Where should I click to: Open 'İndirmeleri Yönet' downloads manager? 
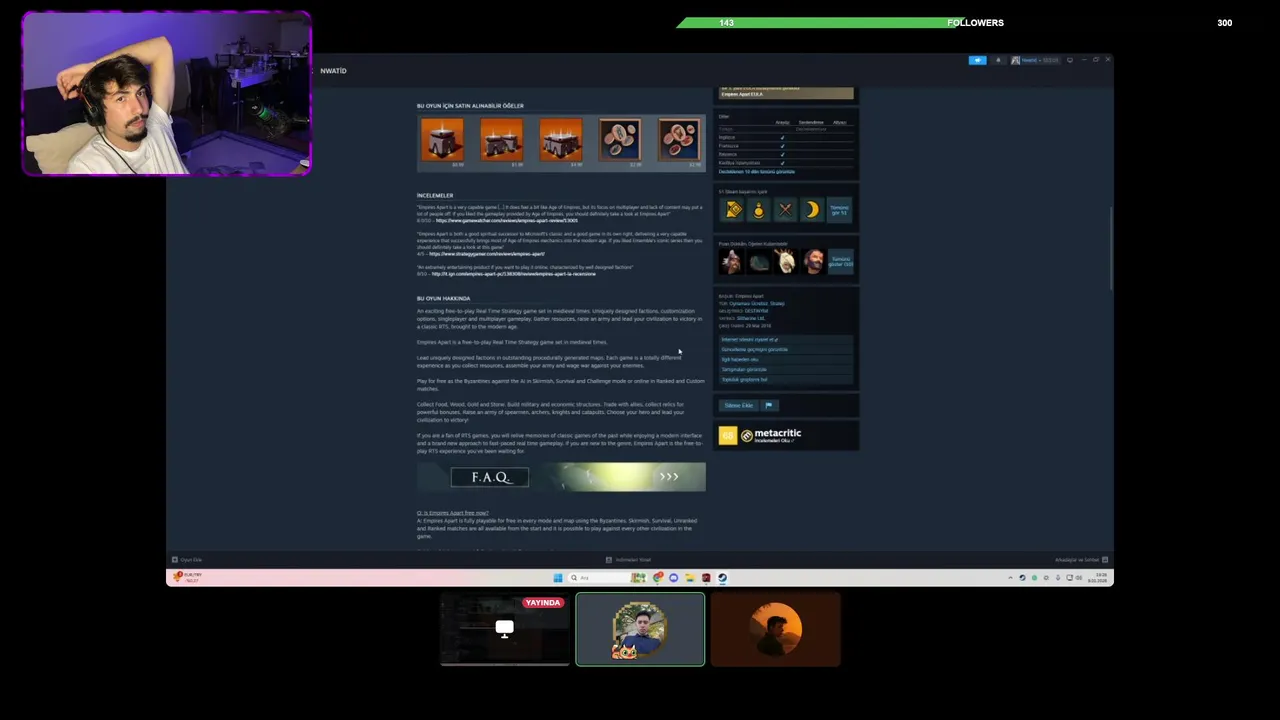629,560
